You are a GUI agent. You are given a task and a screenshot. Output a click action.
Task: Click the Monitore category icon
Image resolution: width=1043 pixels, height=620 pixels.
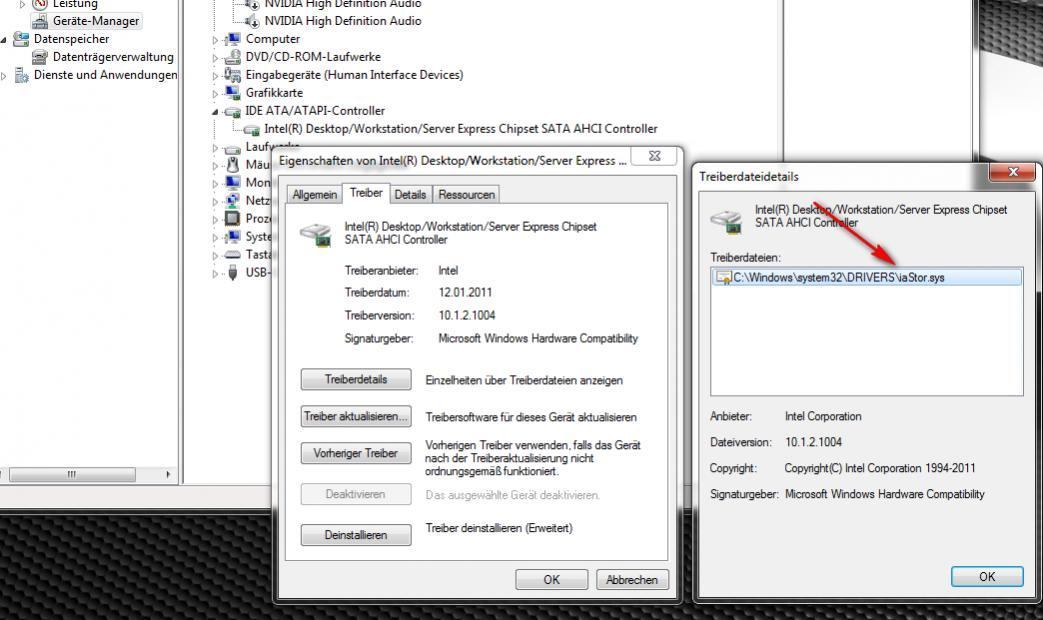tap(232, 183)
